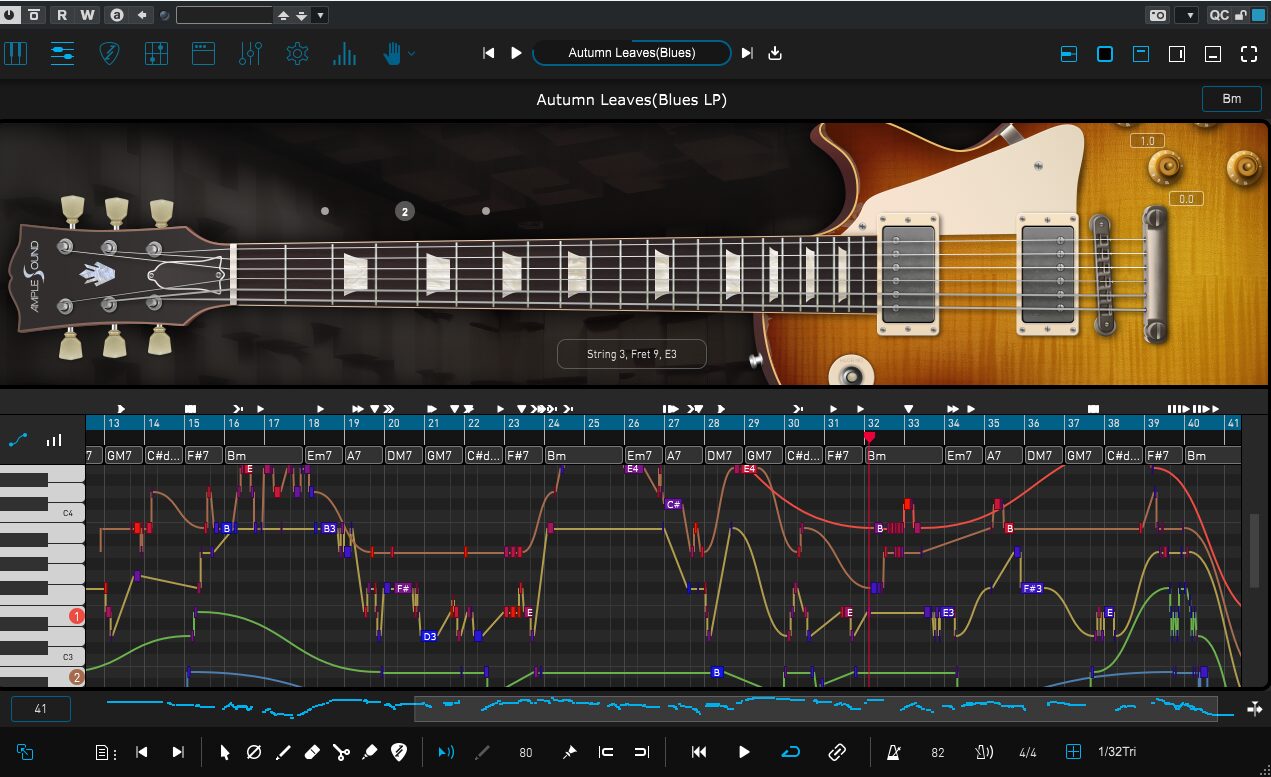The image size is (1271, 777).
Task: Click the export download icon
Action: point(774,54)
